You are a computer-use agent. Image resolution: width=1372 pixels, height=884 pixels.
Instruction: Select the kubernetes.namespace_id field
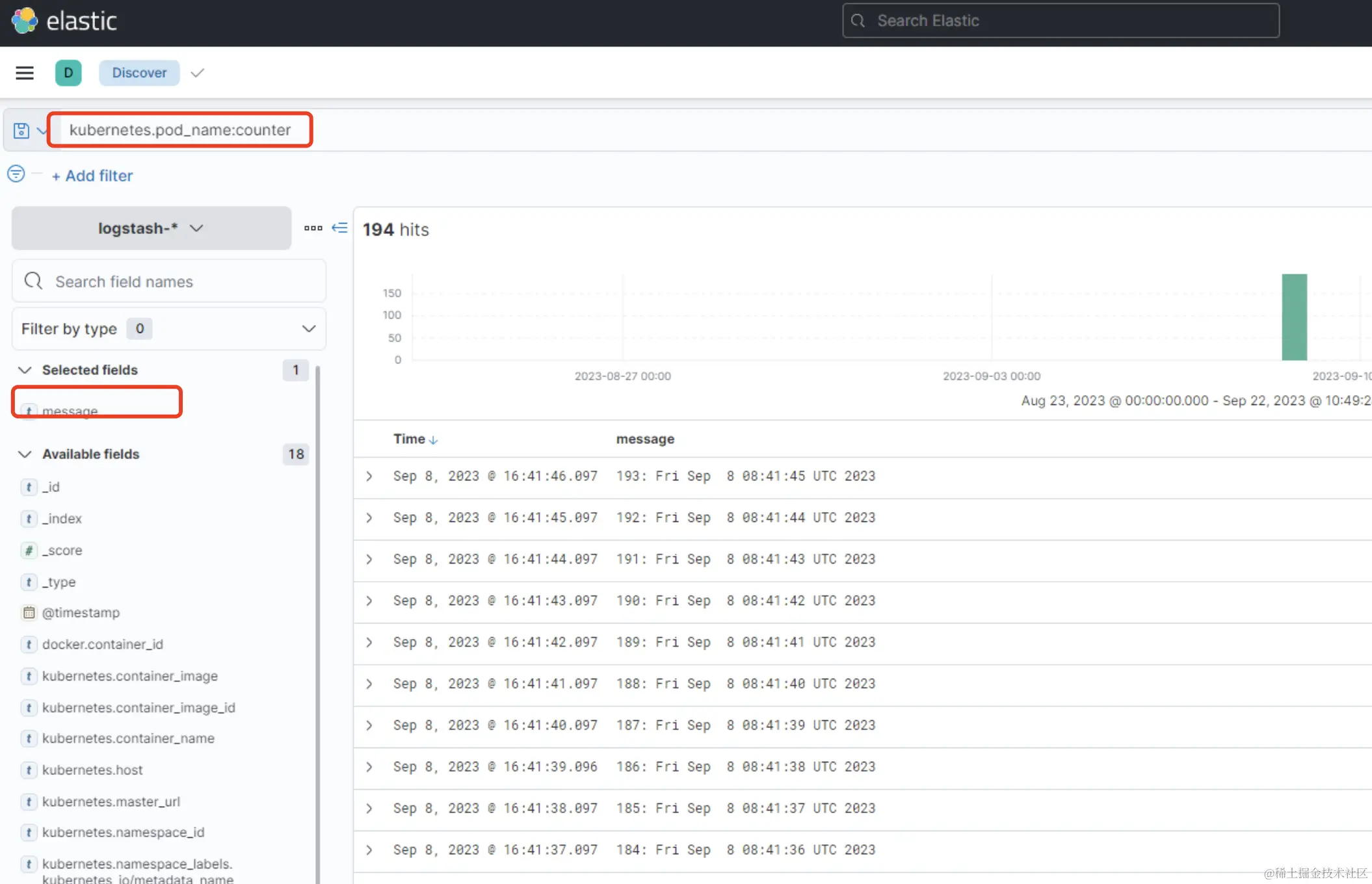(x=124, y=833)
